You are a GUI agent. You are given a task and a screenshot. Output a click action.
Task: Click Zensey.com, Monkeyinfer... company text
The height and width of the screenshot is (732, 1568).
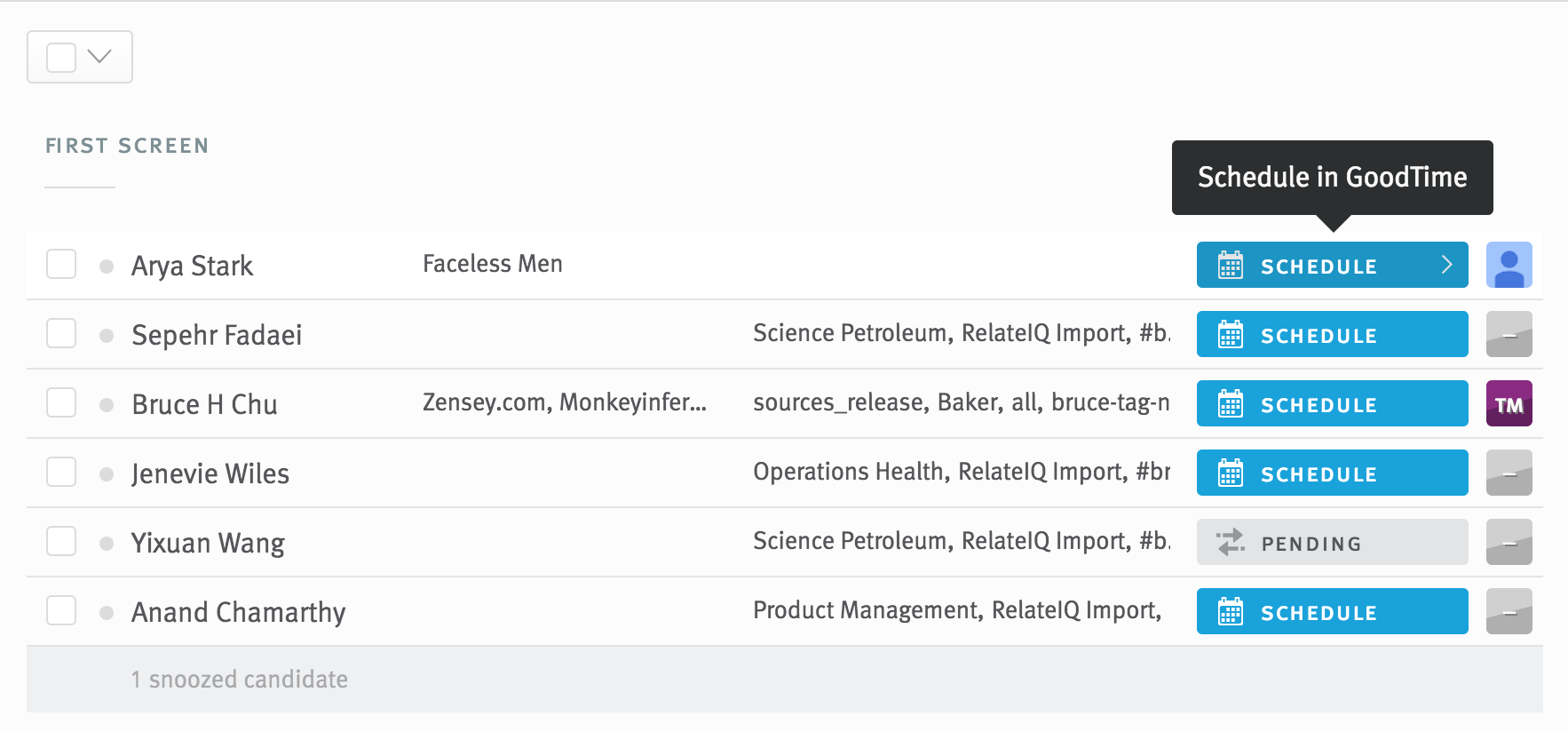coord(565,402)
